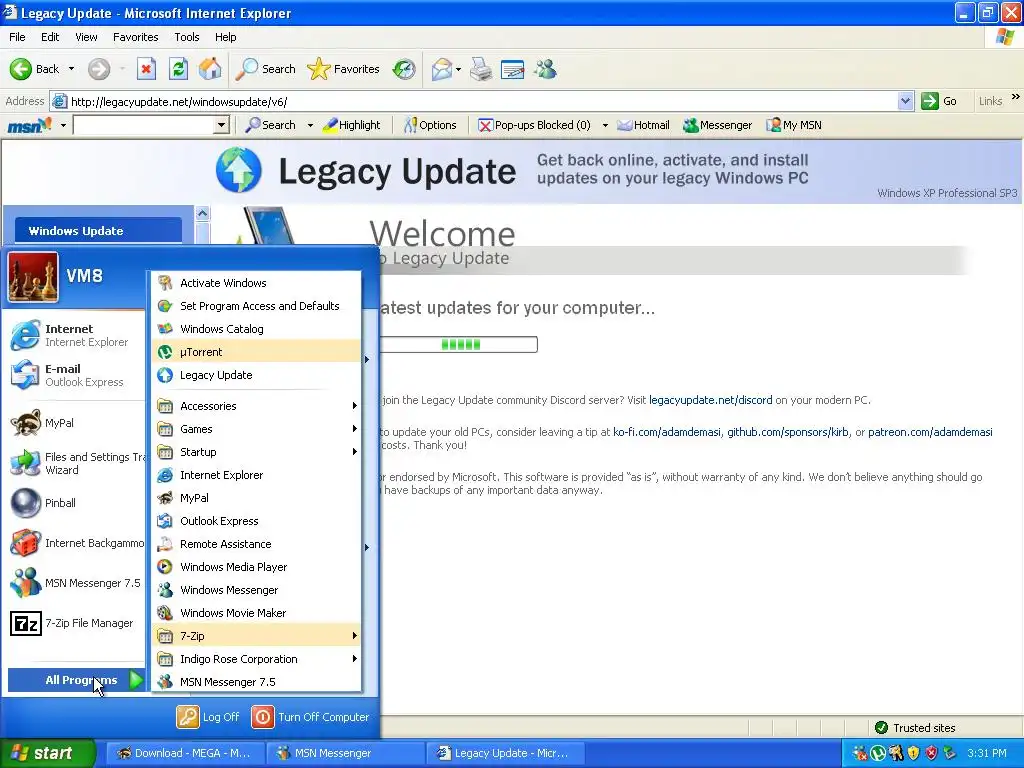
Task: Click the Home icon in IE toolbar
Action: tap(210, 69)
